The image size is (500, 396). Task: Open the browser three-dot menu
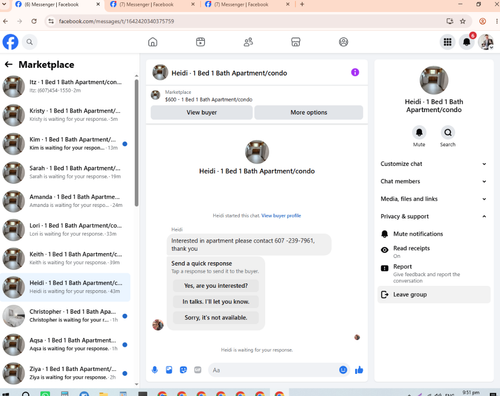(x=497, y=21)
